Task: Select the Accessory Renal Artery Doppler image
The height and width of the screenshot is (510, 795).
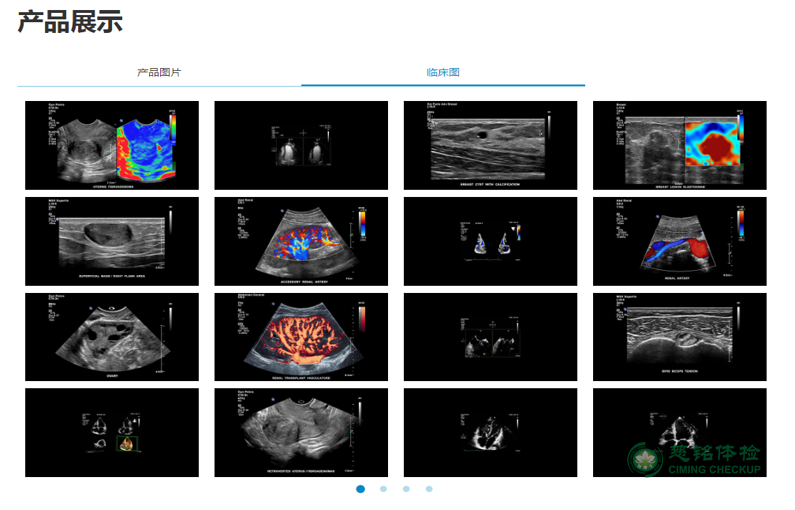Action: click(301, 241)
